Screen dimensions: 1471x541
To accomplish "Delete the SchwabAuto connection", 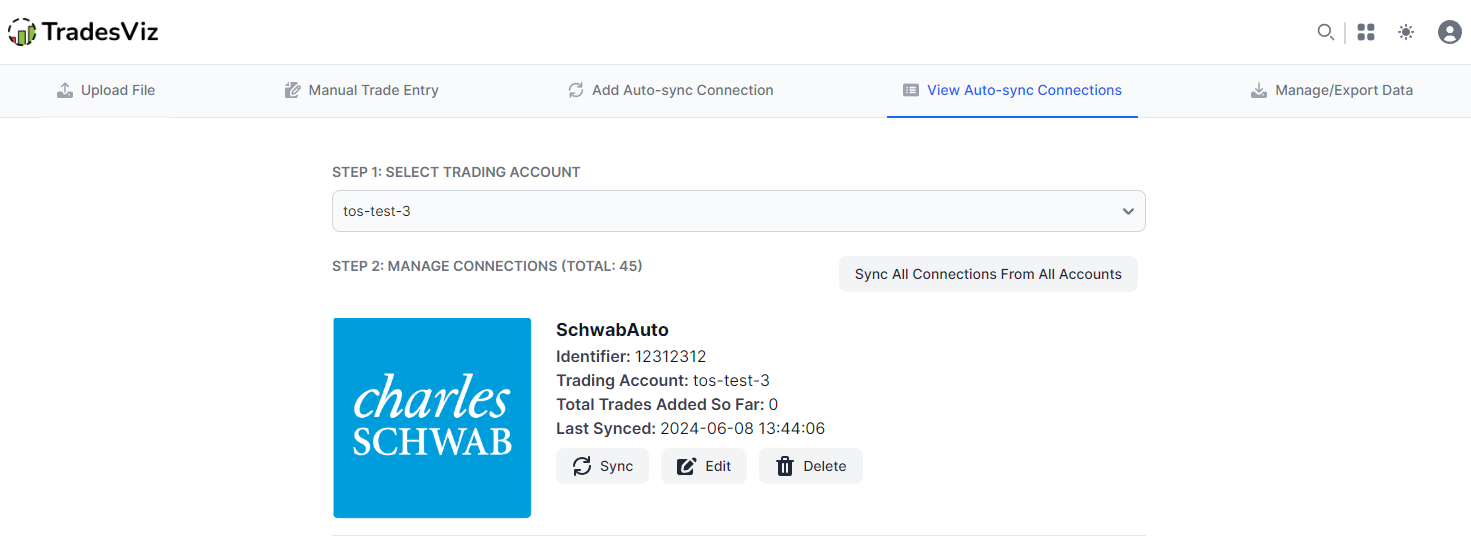I will click(x=811, y=466).
